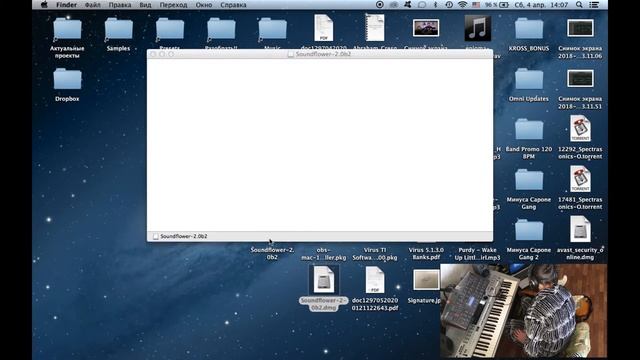
Task: Open the Apple menu
Action: point(44,5)
